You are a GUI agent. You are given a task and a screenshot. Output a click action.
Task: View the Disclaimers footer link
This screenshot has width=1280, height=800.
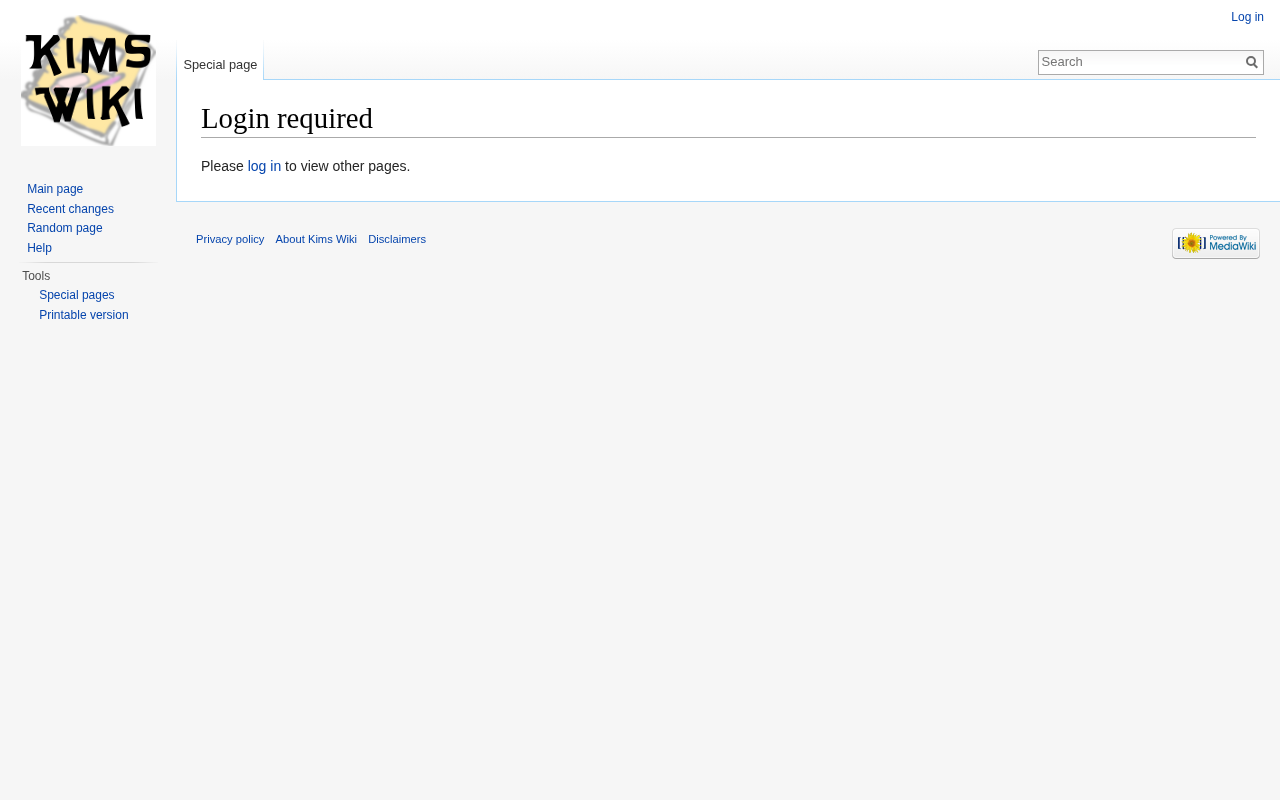[x=397, y=239]
